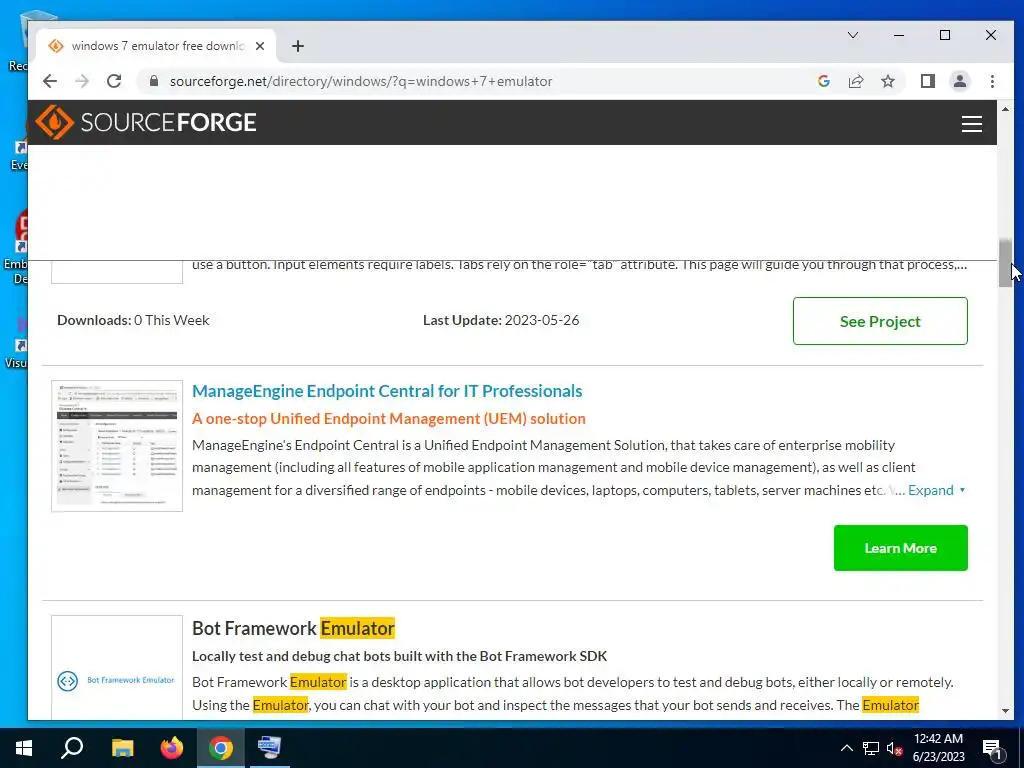Click the SourceForge logo
This screenshot has width=1024, height=768.
(146, 122)
